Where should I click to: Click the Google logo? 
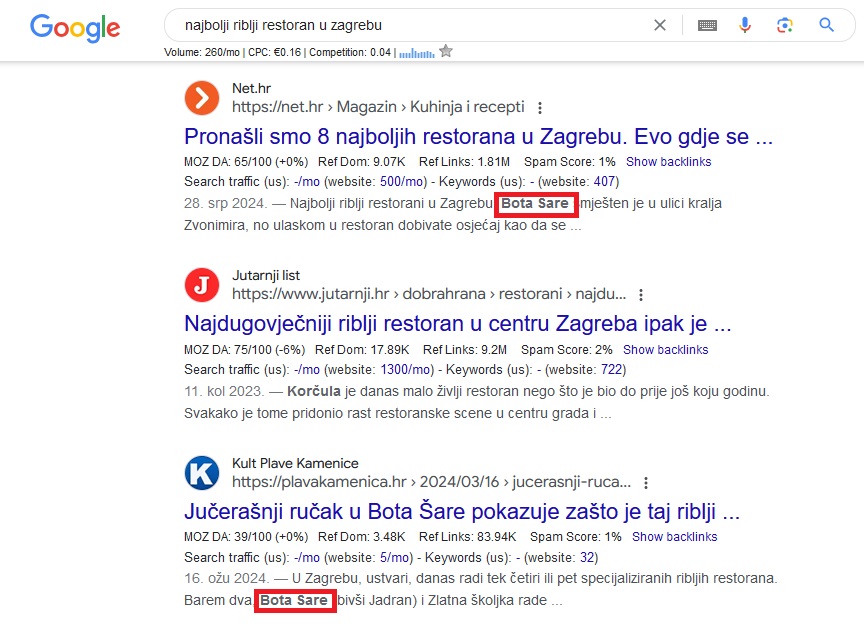pyautogui.click(x=75, y=27)
